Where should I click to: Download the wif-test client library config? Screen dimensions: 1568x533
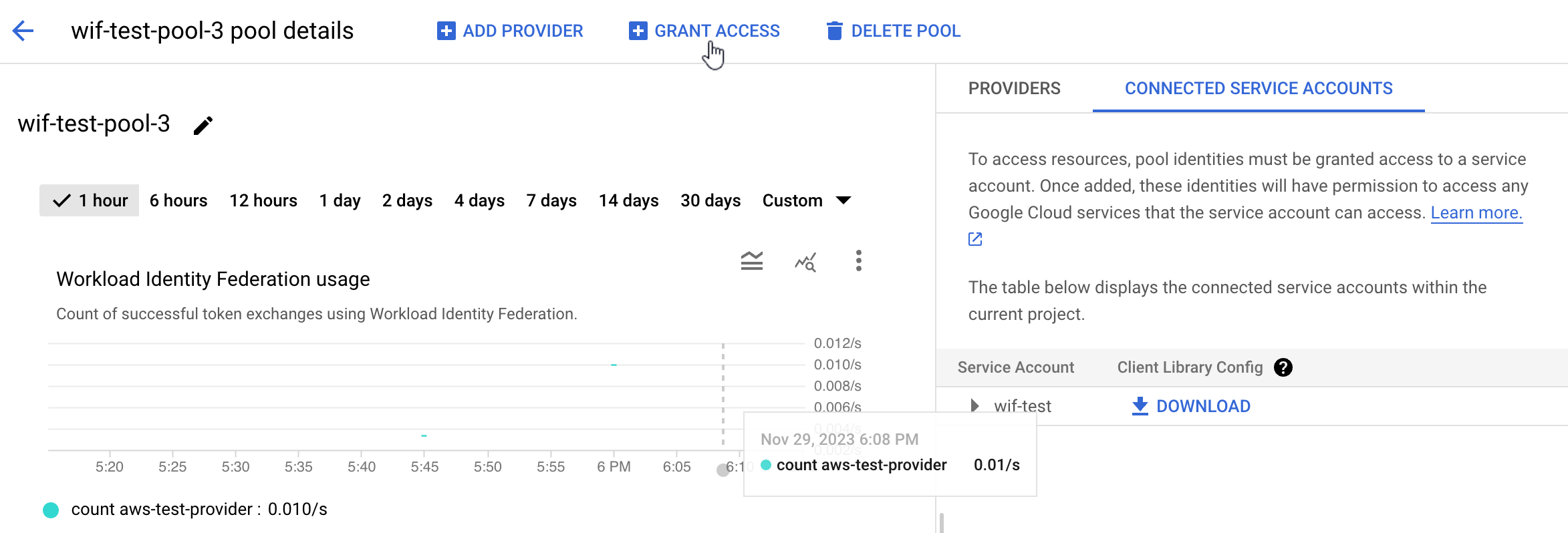[x=1191, y=406]
